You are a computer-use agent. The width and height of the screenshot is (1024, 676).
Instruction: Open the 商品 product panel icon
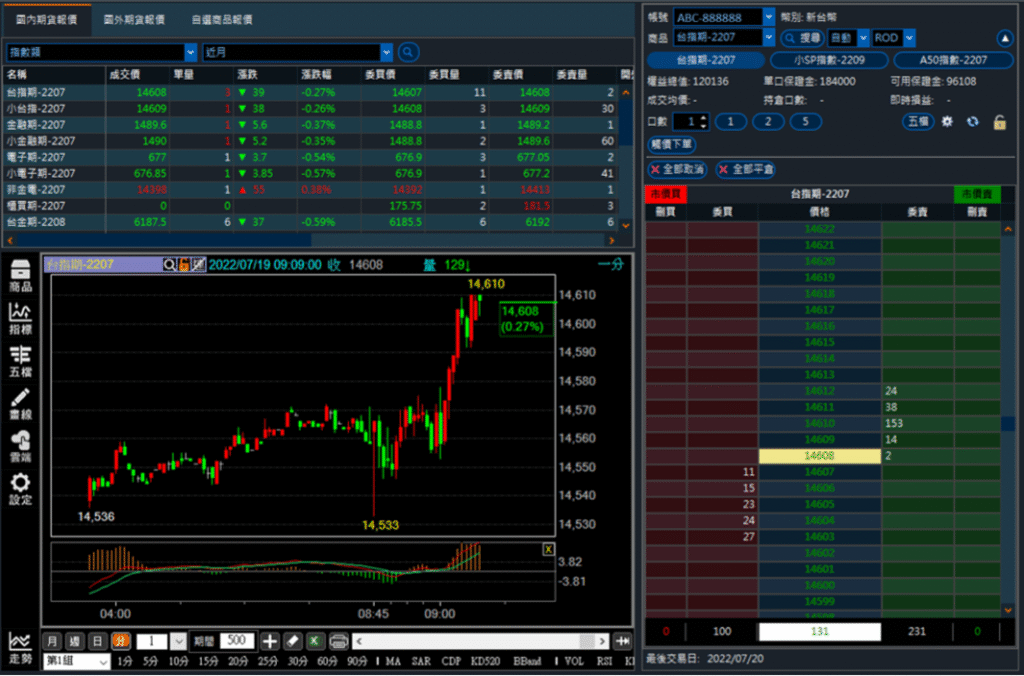(20, 275)
